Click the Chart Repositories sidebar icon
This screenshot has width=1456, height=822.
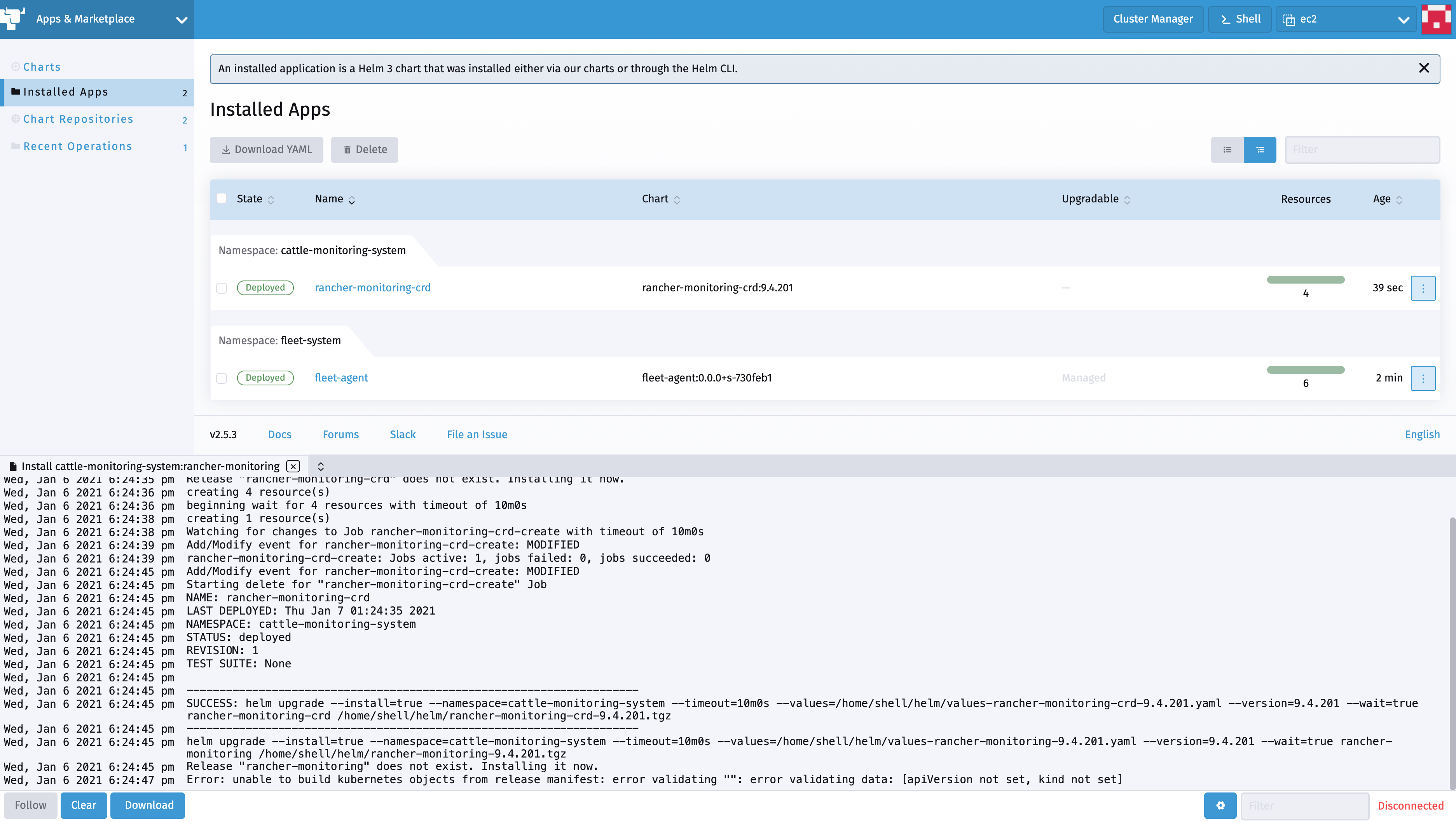[16, 118]
